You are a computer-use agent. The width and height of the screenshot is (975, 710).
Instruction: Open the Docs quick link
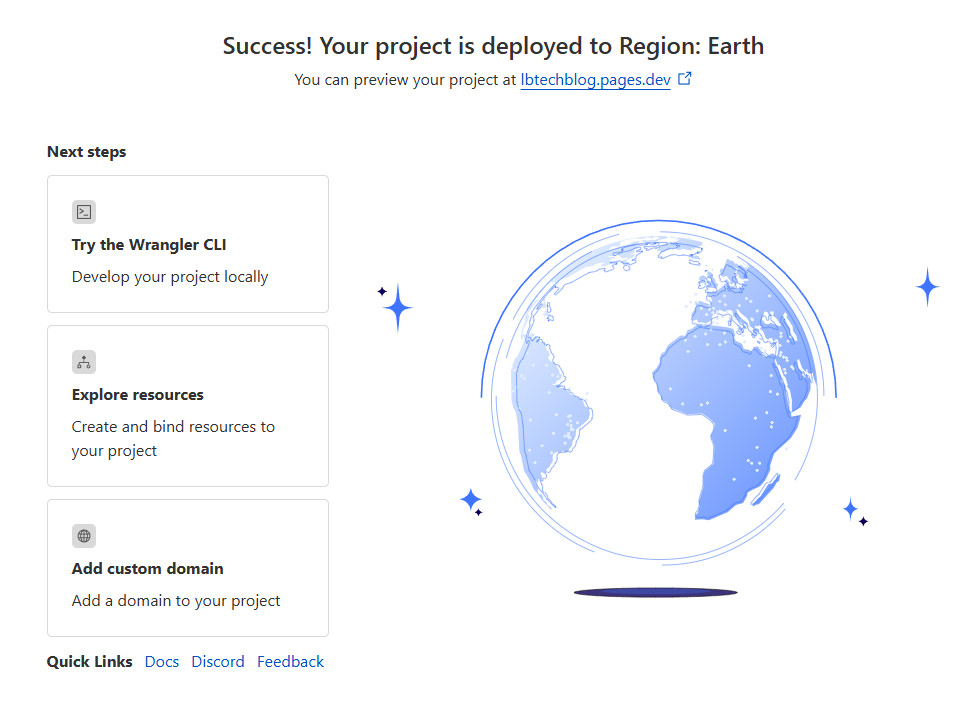162,662
